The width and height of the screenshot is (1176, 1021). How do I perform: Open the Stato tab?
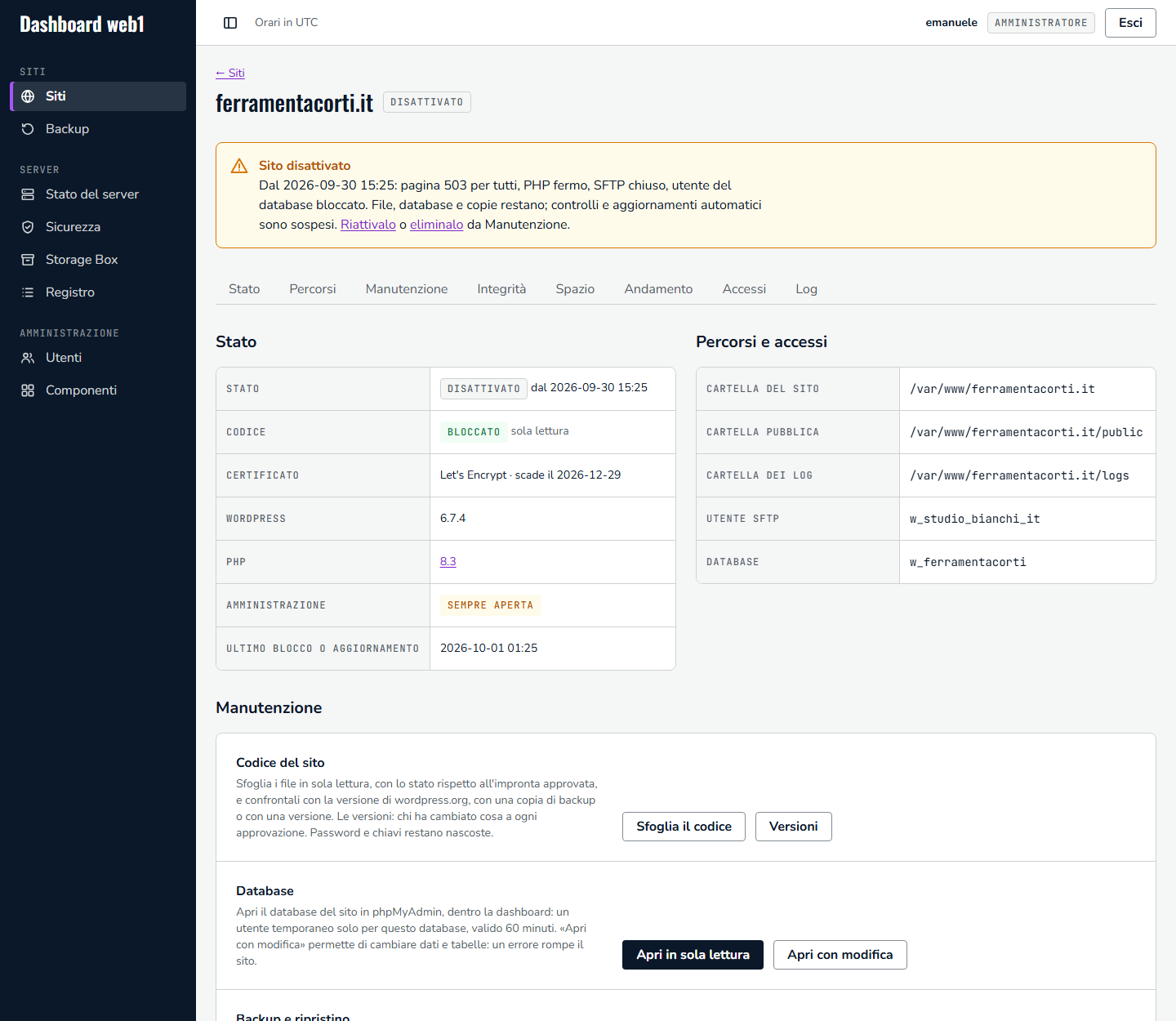point(244,289)
